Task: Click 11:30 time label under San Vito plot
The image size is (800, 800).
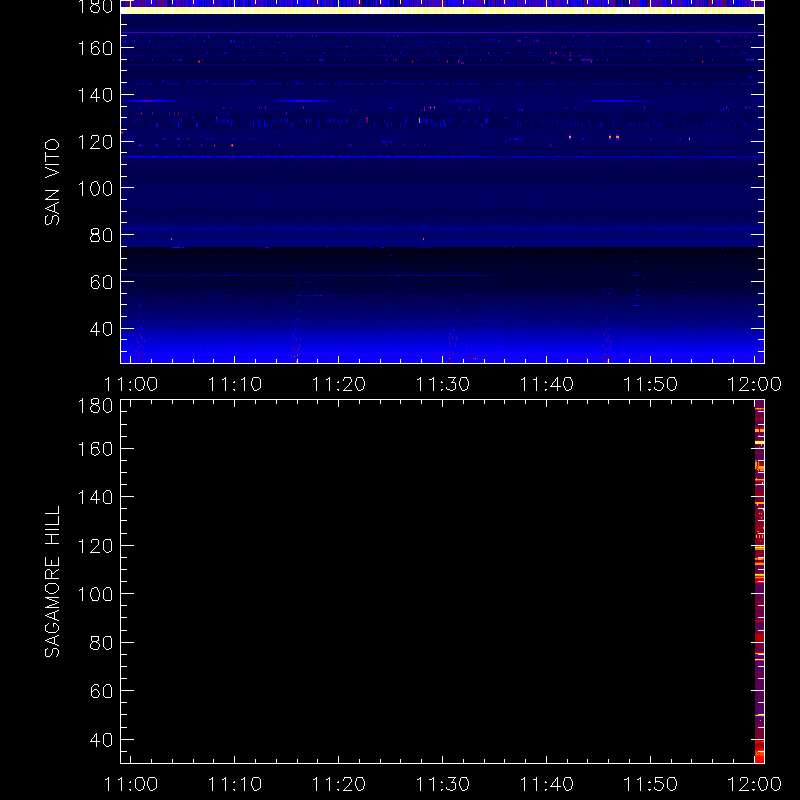Action: tap(443, 384)
